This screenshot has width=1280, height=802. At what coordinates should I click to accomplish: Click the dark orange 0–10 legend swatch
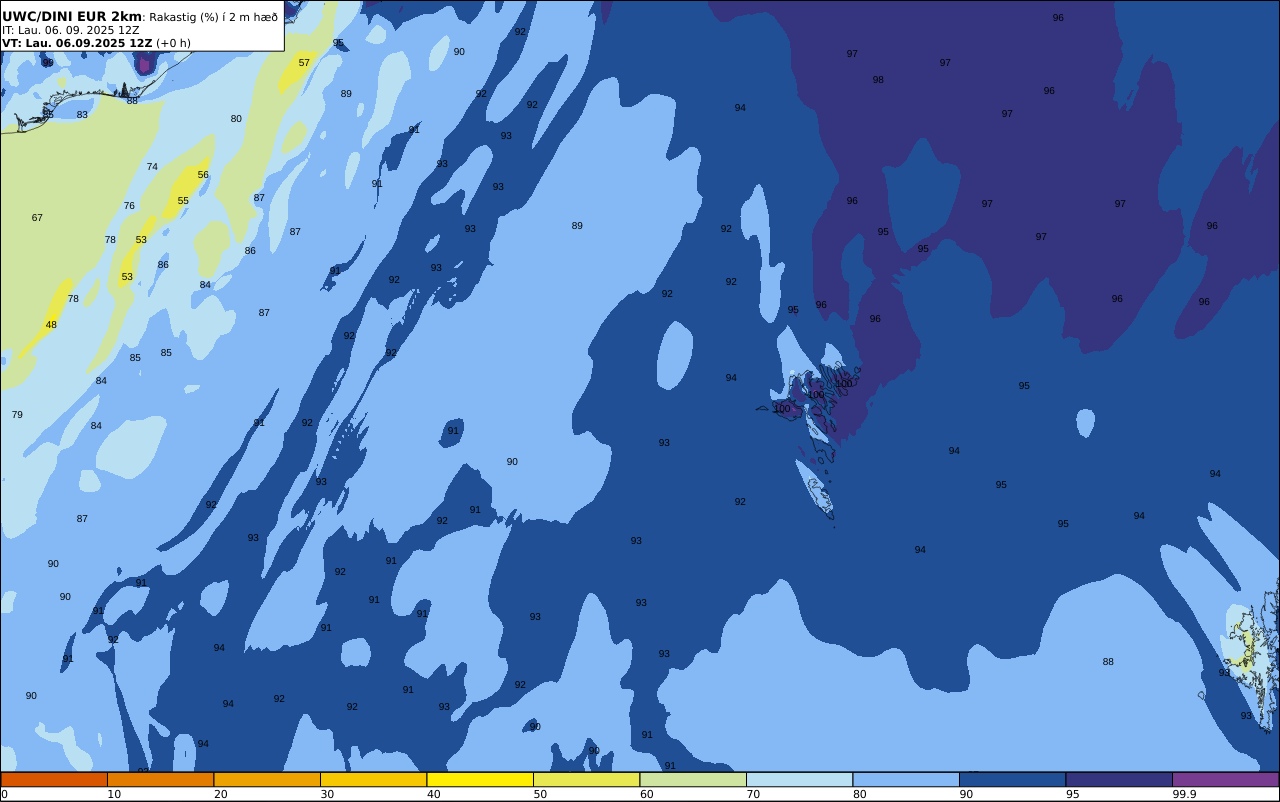[x=54, y=780]
